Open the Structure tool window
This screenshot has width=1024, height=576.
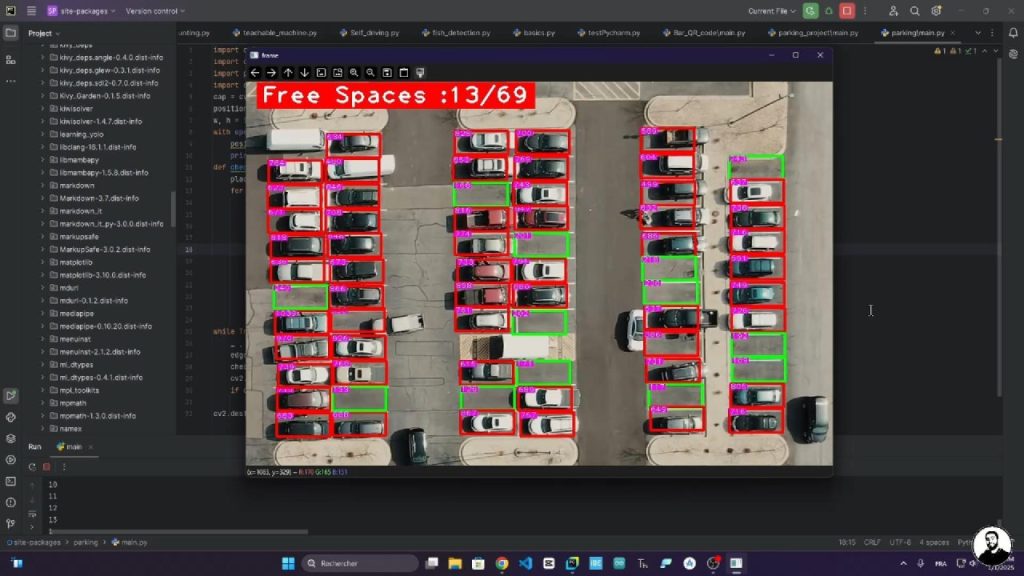10,59
